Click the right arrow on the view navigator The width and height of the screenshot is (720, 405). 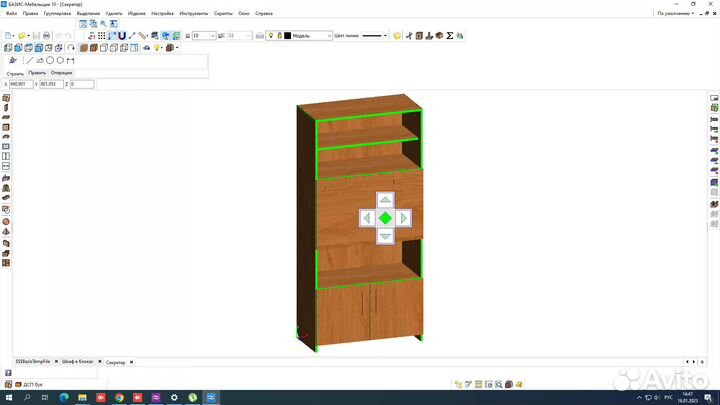click(403, 217)
